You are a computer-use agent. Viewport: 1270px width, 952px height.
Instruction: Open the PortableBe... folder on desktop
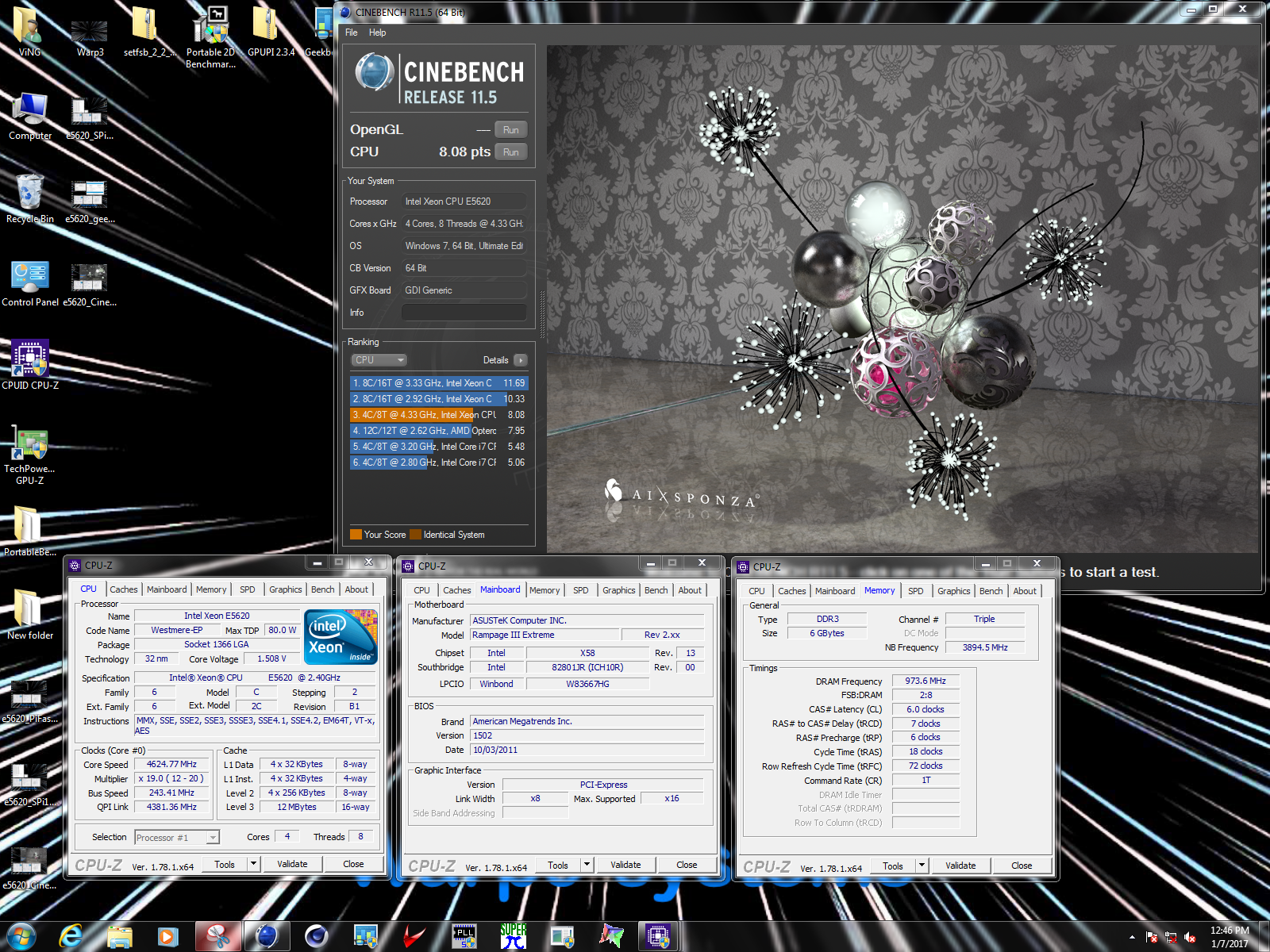click(30, 530)
